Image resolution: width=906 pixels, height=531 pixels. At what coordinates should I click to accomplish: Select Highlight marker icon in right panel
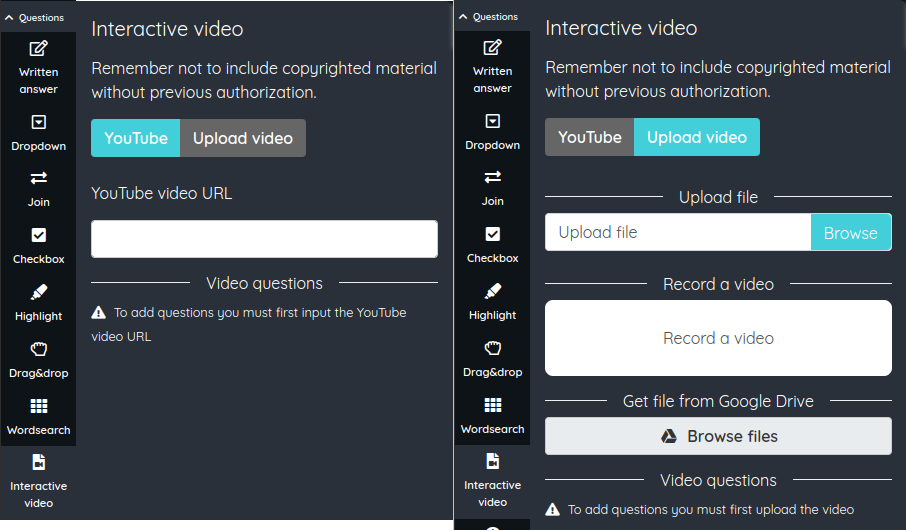(x=492, y=291)
